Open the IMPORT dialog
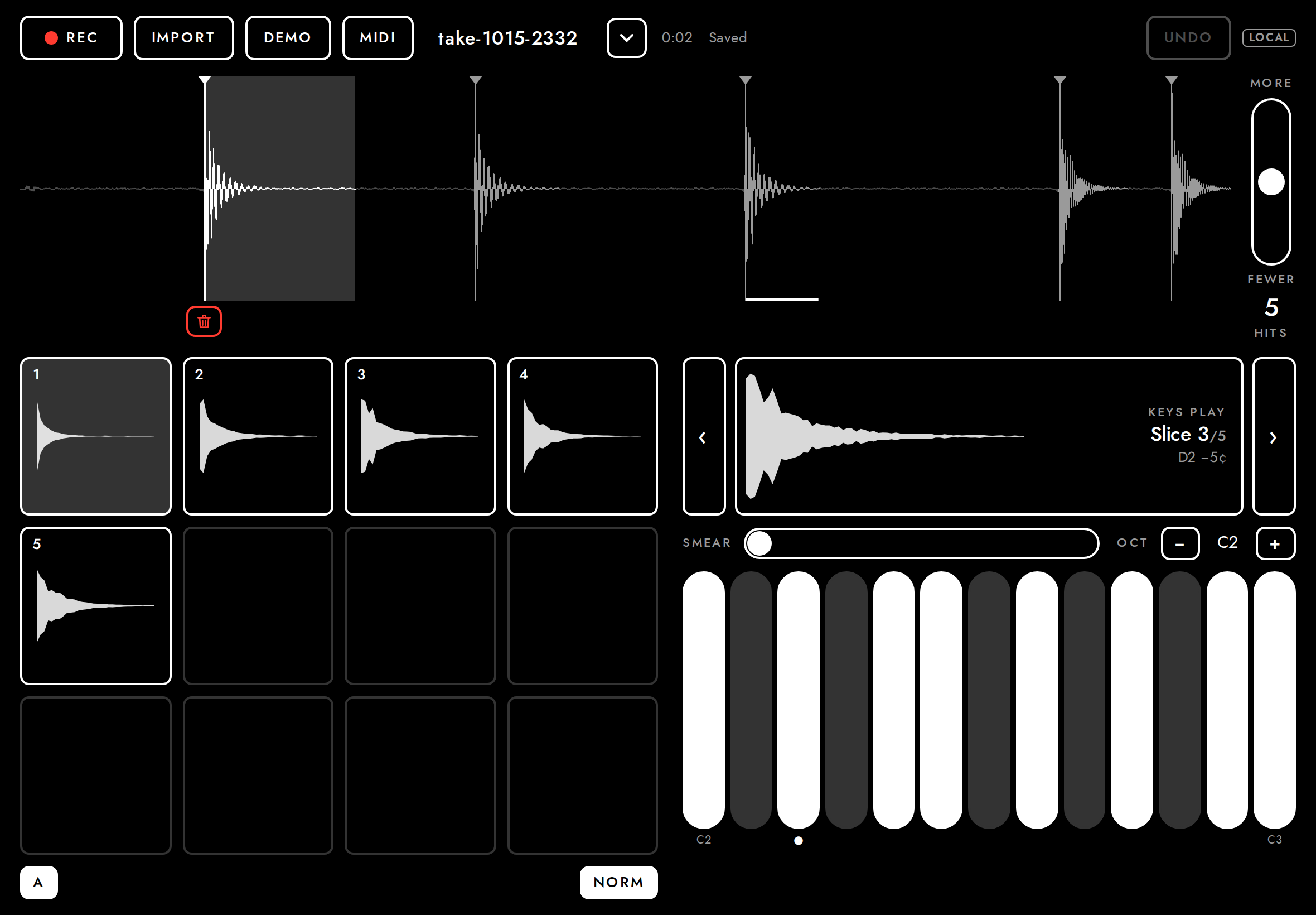This screenshot has width=1316, height=915. pyautogui.click(x=183, y=38)
